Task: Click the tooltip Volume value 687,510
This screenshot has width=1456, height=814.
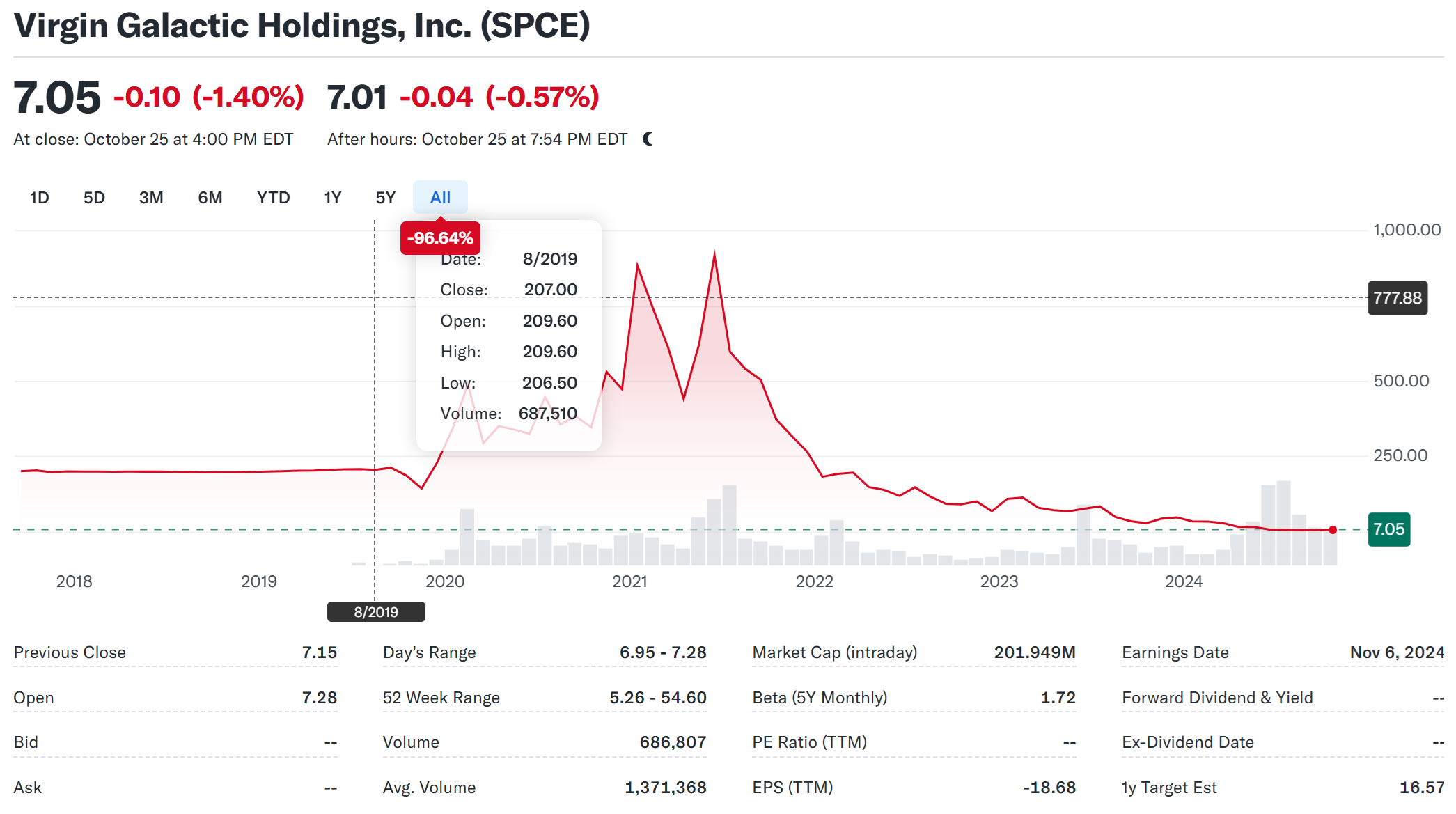Action: 548,414
